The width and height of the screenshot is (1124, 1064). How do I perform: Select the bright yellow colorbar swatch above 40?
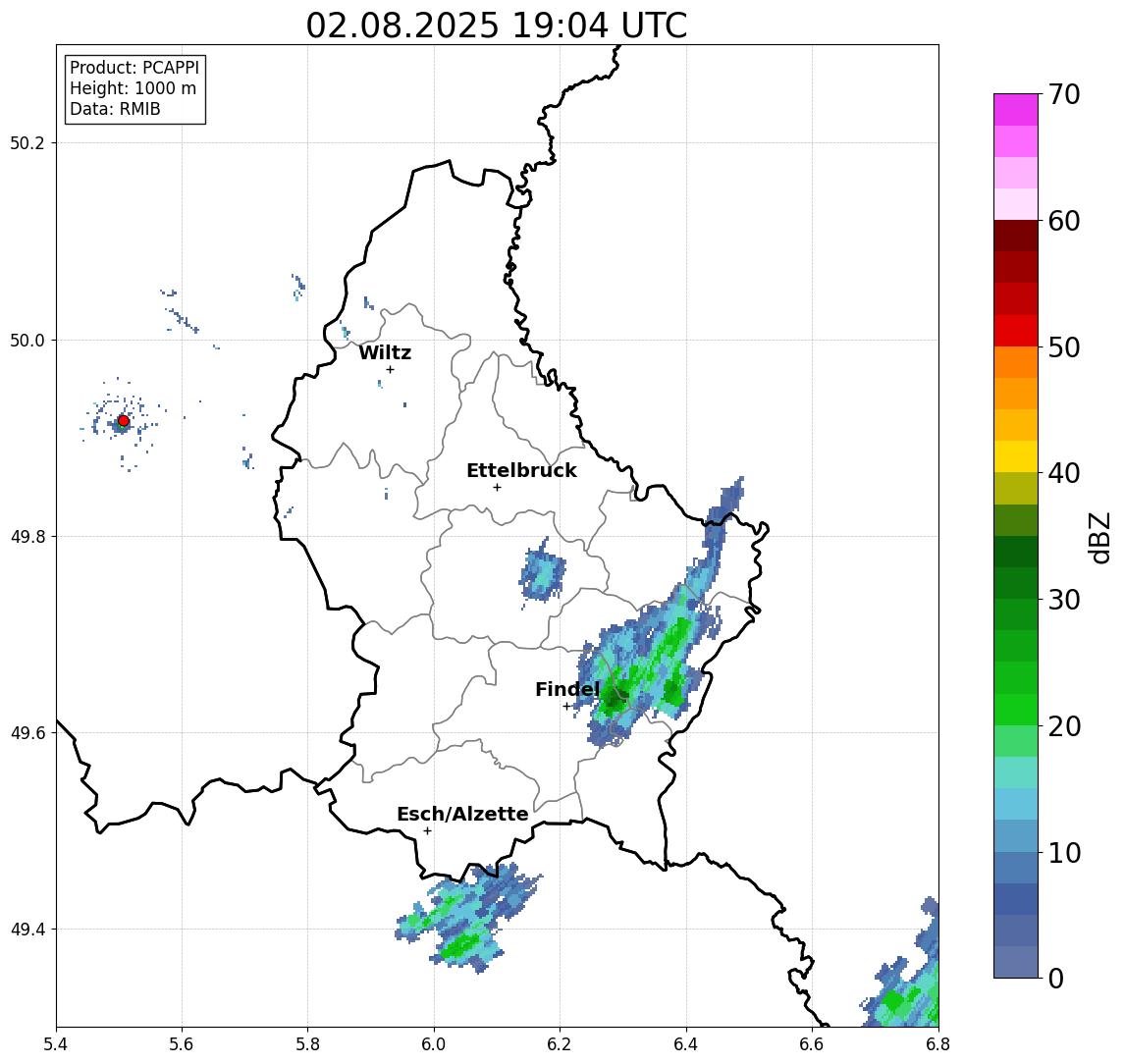1016,456
